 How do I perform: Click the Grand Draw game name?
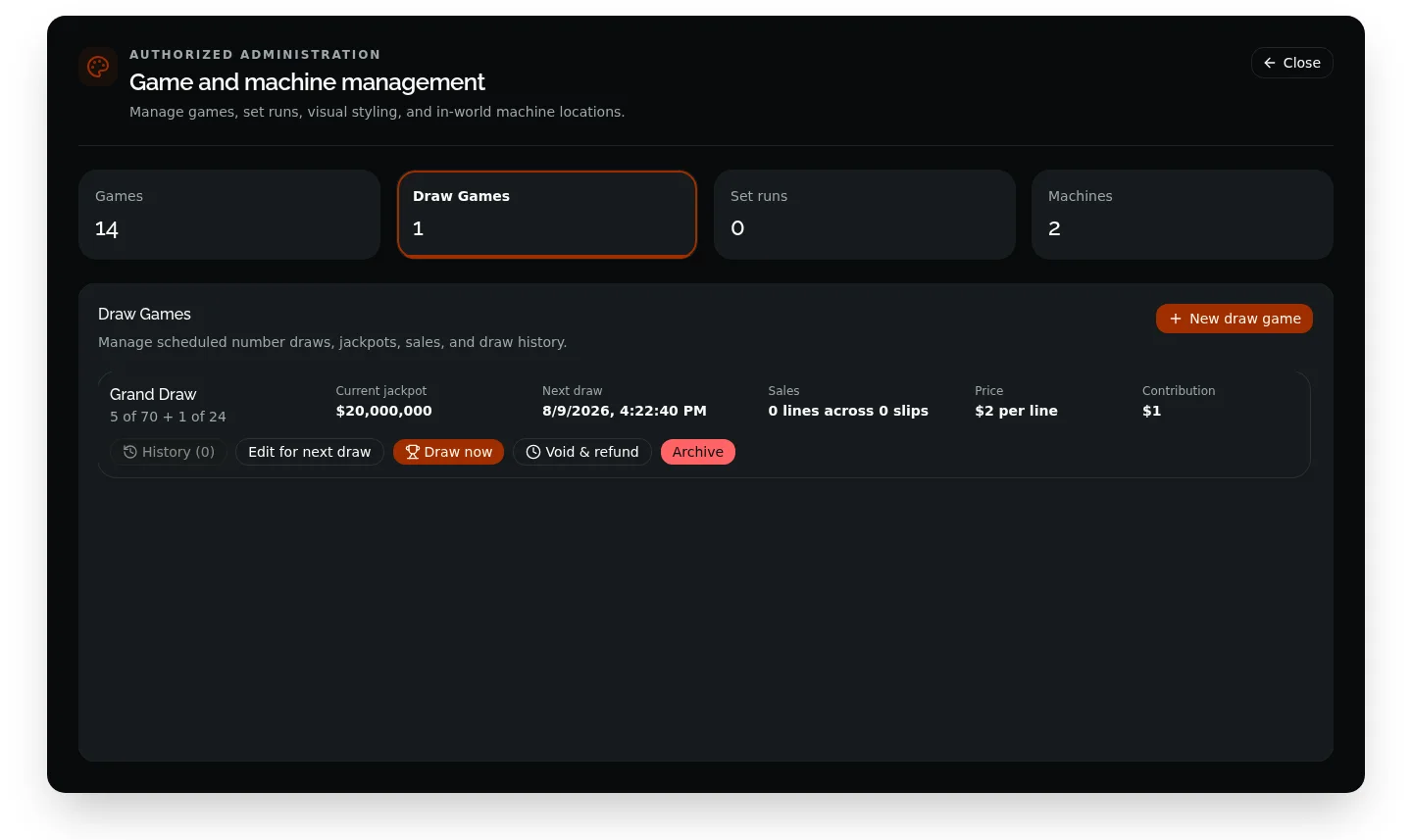153,394
